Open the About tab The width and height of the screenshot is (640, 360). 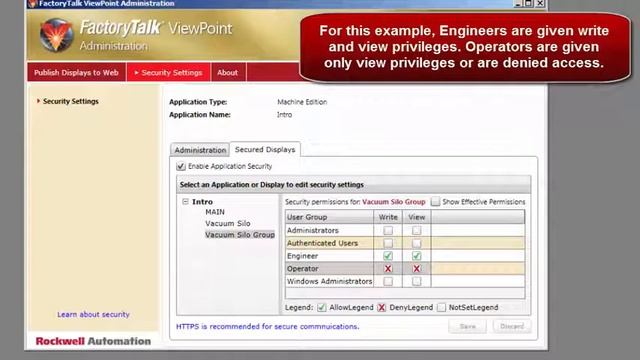[227, 73]
